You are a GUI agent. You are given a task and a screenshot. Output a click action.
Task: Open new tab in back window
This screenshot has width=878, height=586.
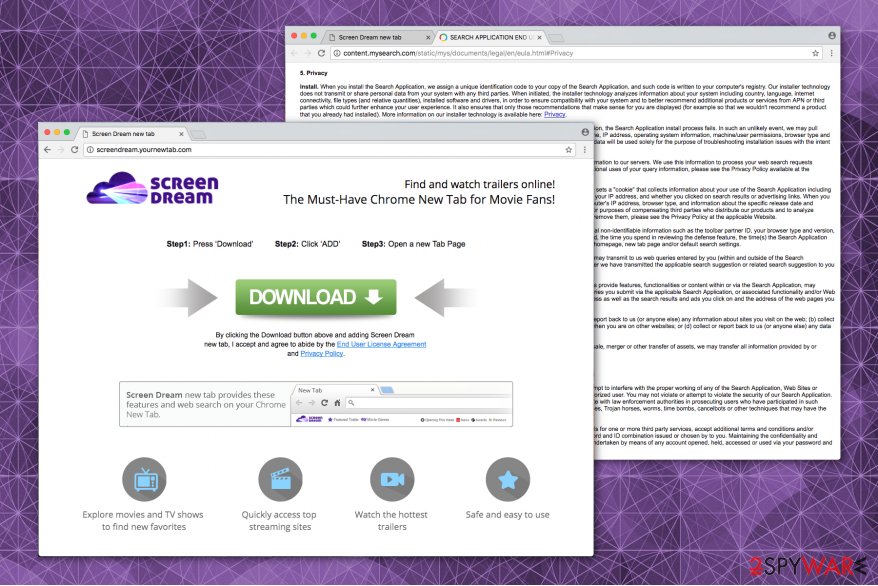[x=556, y=37]
